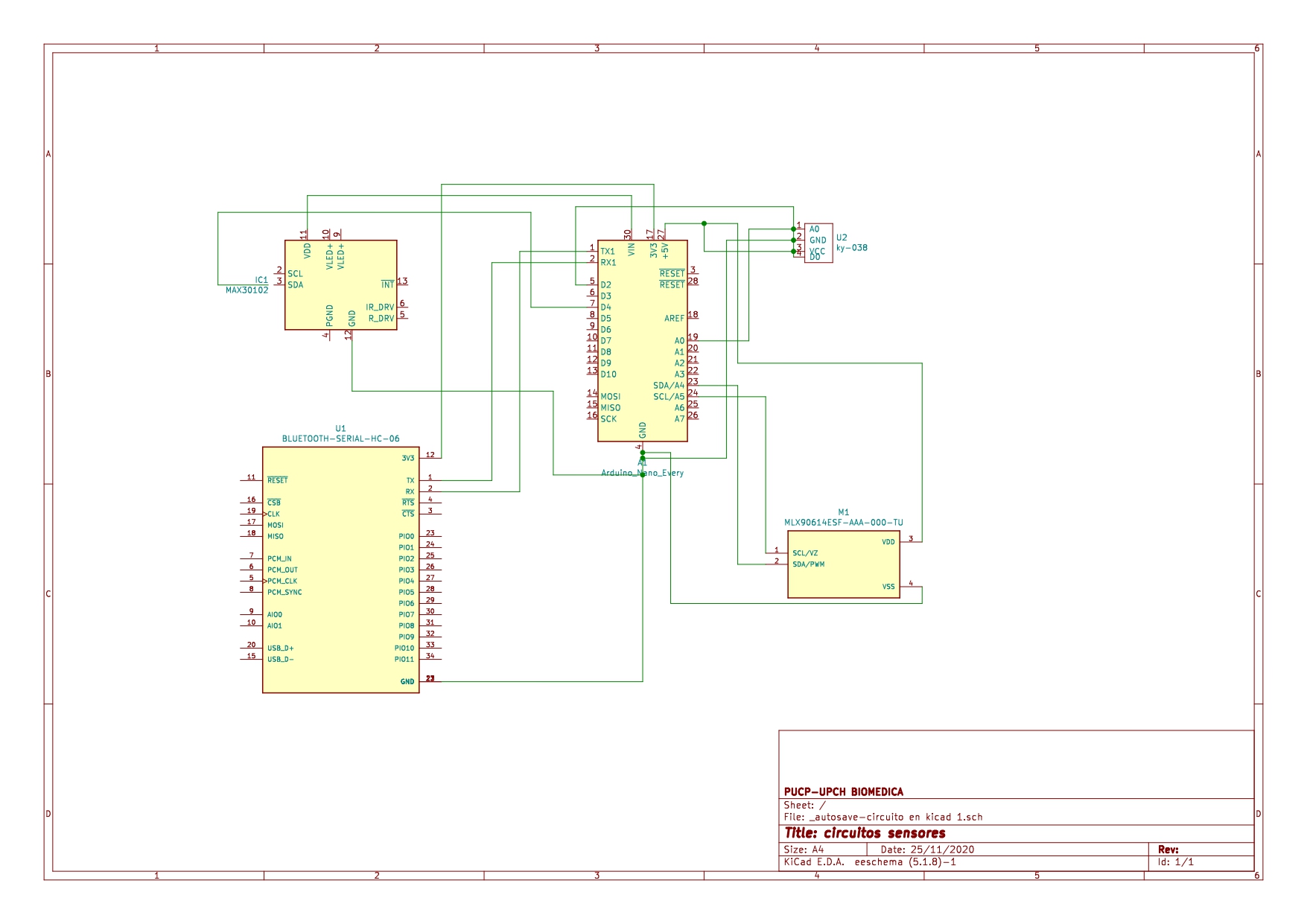Click the 'Id: 1/1' field
The width and height of the screenshot is (1307, 924).
pyautogui.click(x=1175, y=862)
